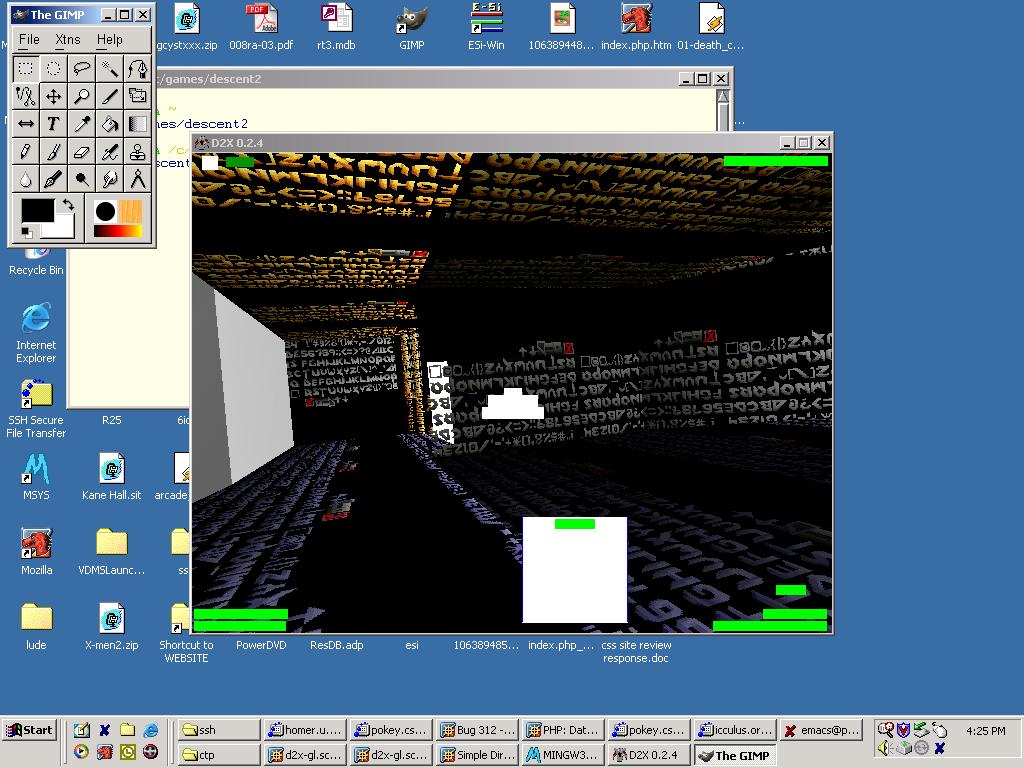This screenshot has width=1024, height=768.
Task: Select the Dodge and Burn tool
Action: tap(82, 179)
